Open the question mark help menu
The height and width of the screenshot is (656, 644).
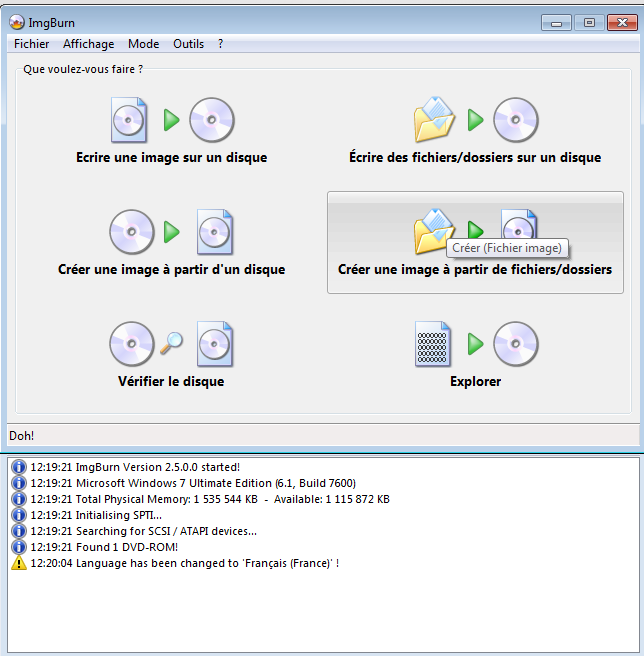(221, 44)
